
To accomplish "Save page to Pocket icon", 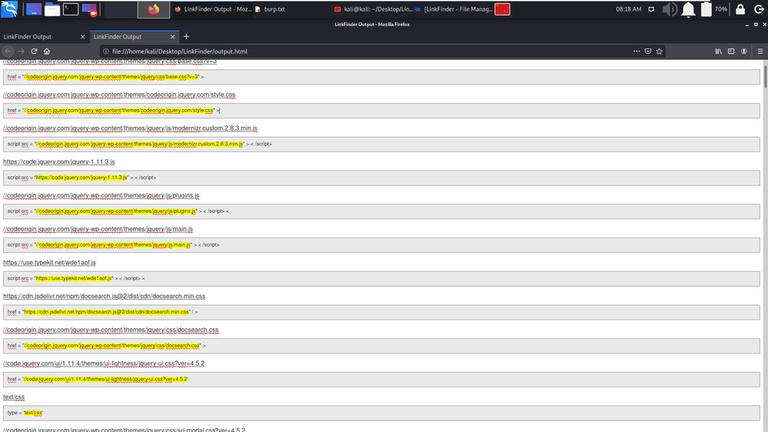I will coord(648,51).
